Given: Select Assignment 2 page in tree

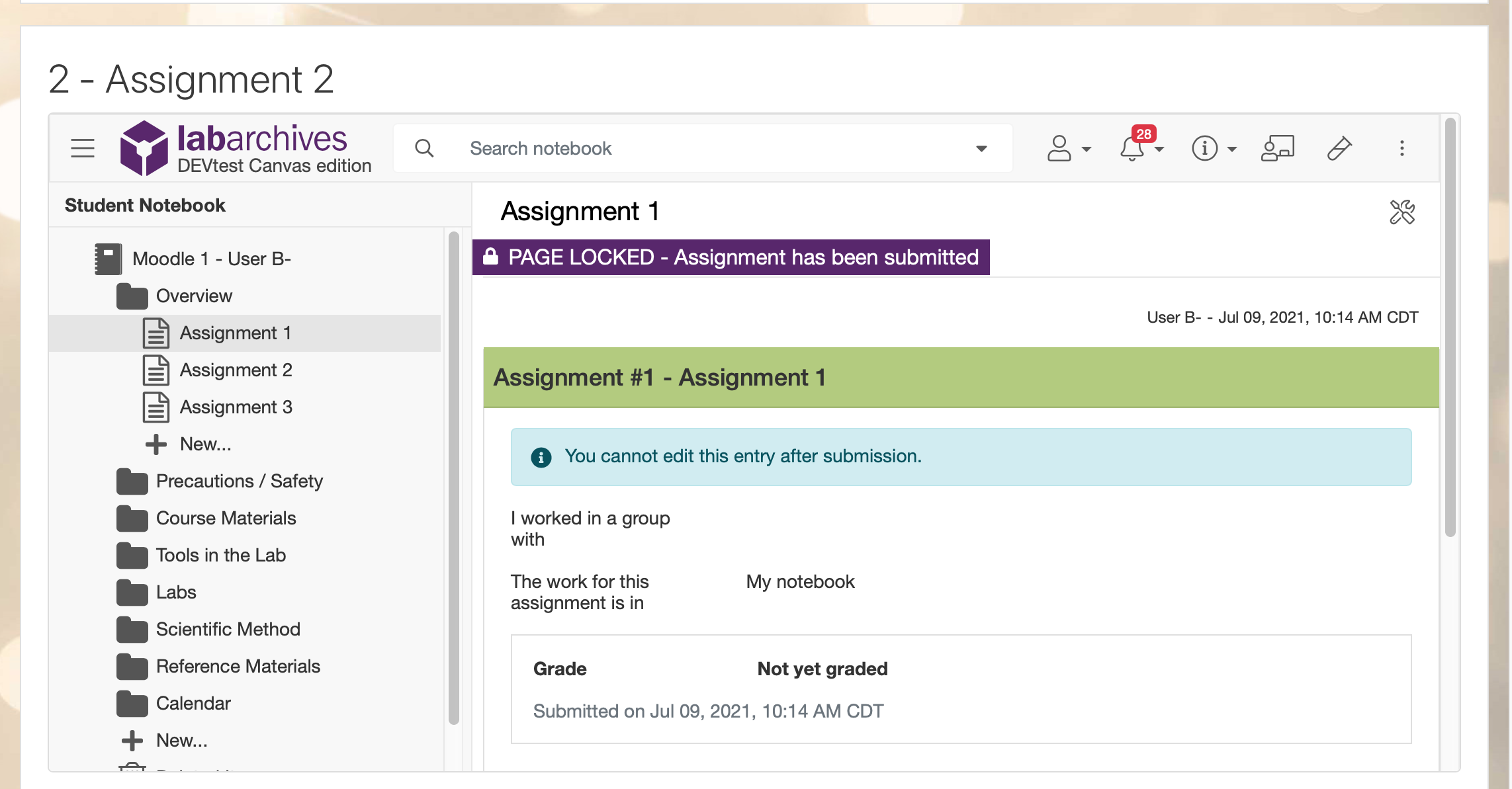Looking at the screenshot, I should click(235, 370).
